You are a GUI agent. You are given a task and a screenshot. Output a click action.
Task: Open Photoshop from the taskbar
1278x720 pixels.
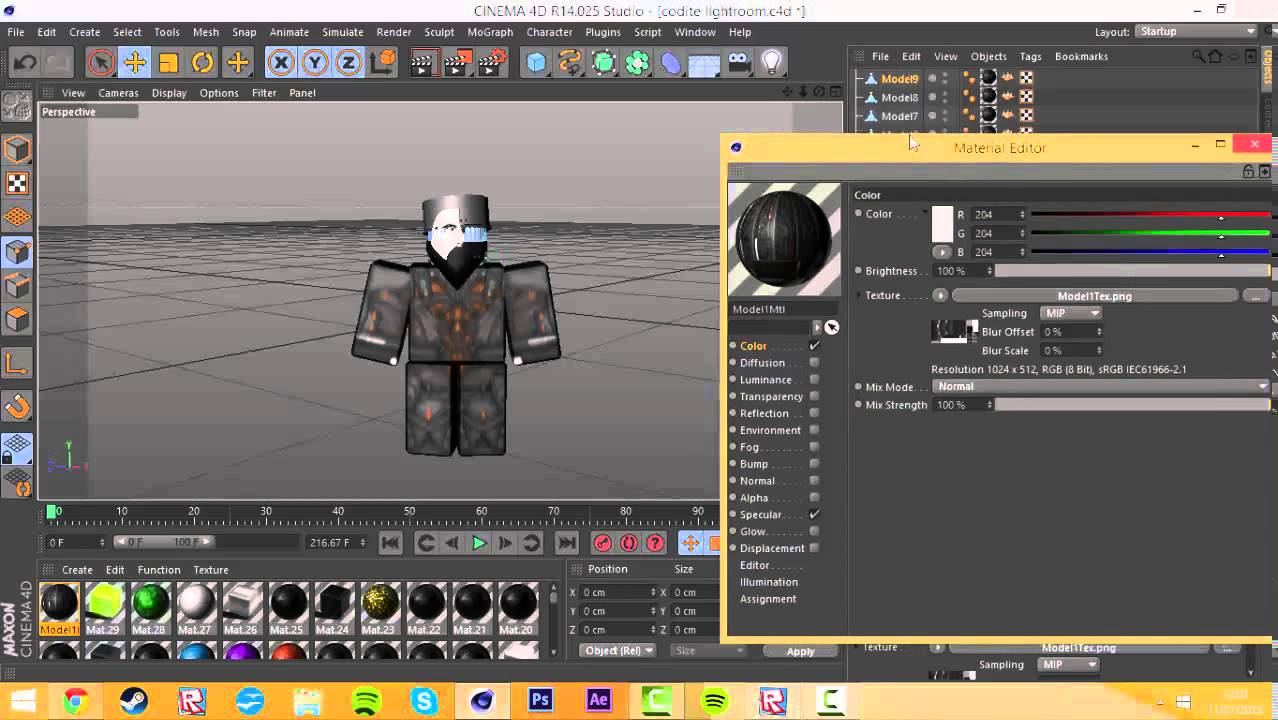click(541, 701)
